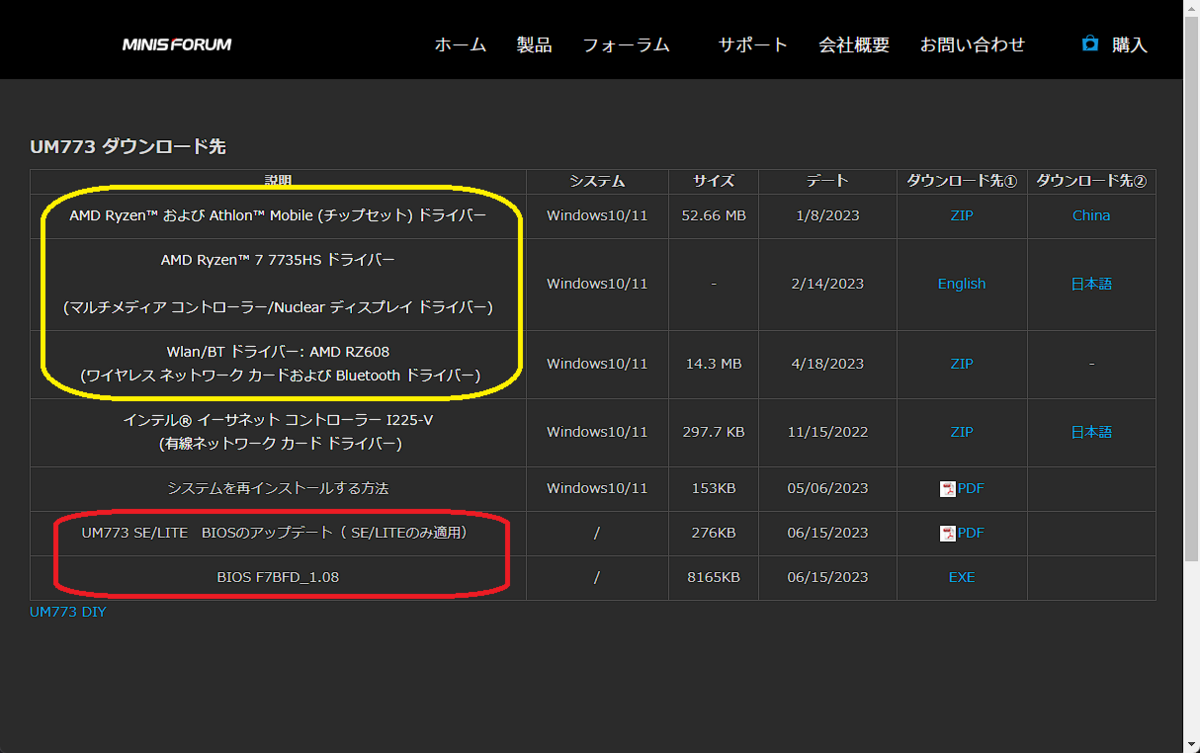The height and width of the screenshot is (753, 1200).
Task: Select UM773 ダウンロード先 heading
Action: [x=128, y=147]
